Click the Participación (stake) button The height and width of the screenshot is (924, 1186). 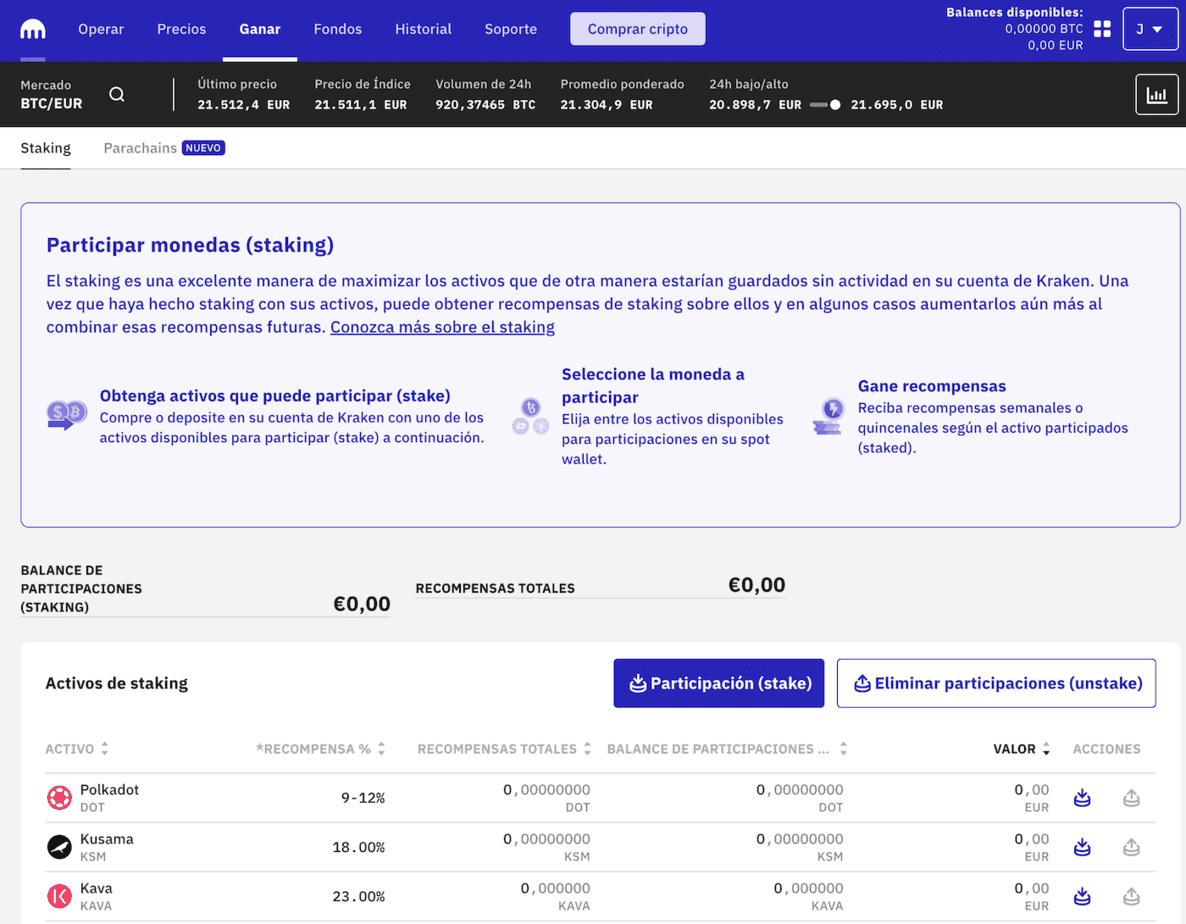click(719, 683)
